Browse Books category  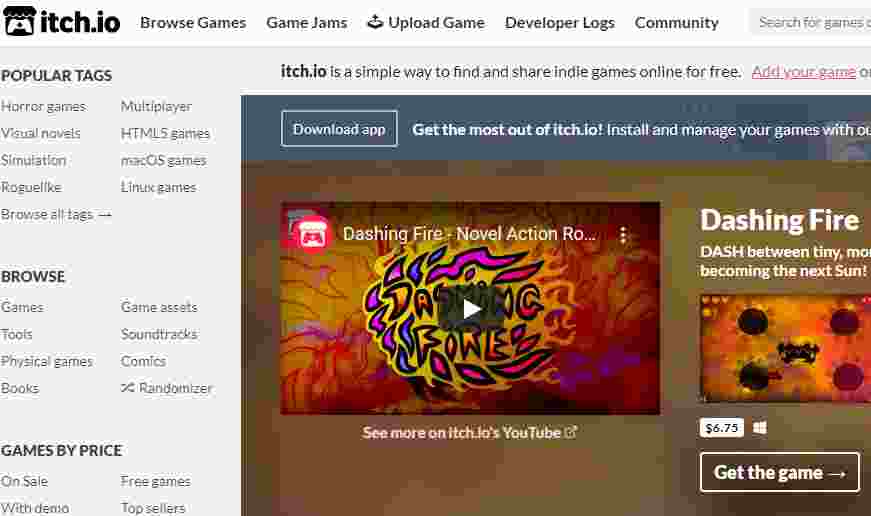click(20, 388)
